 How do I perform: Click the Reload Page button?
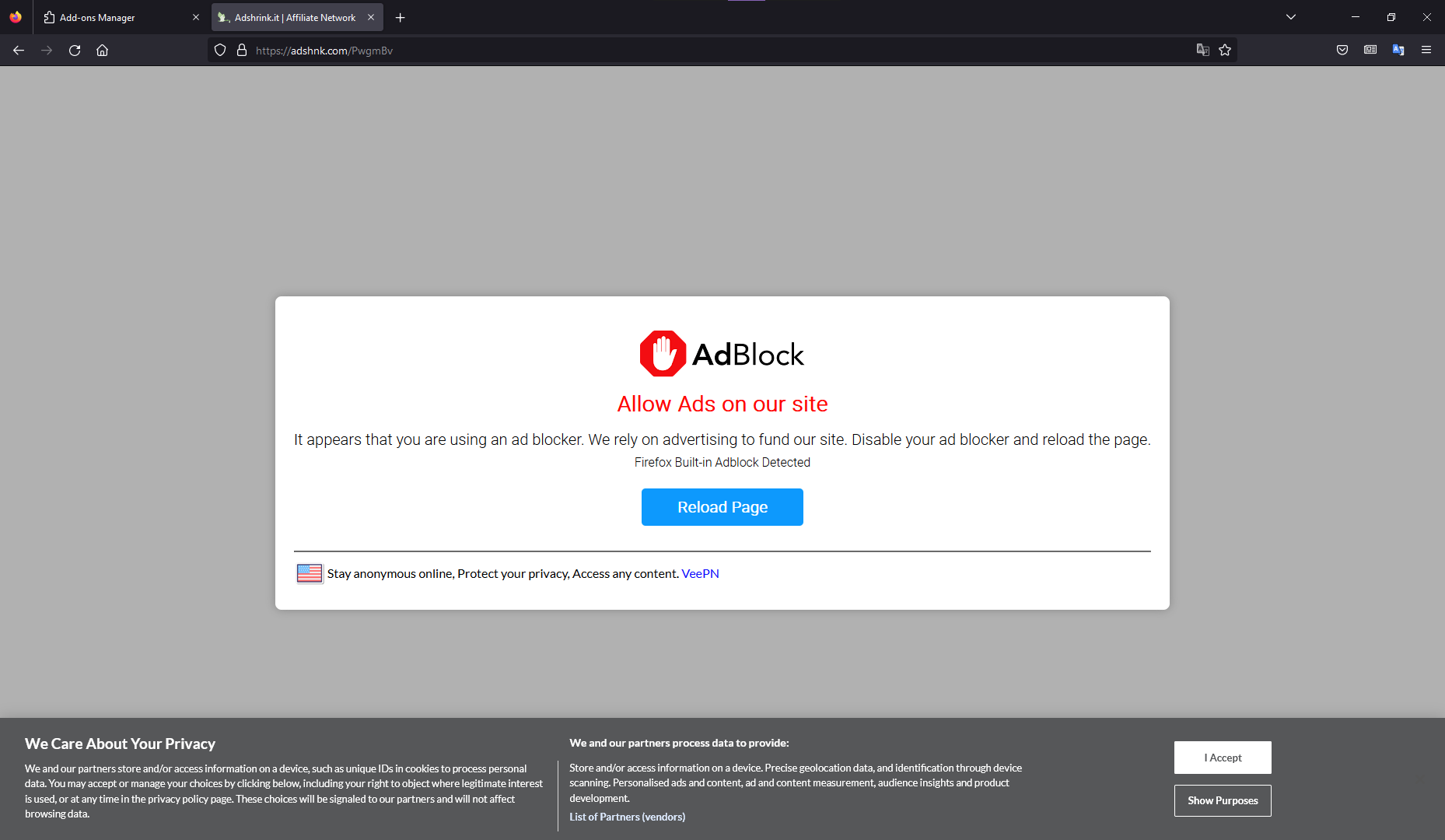click(722, 506)
